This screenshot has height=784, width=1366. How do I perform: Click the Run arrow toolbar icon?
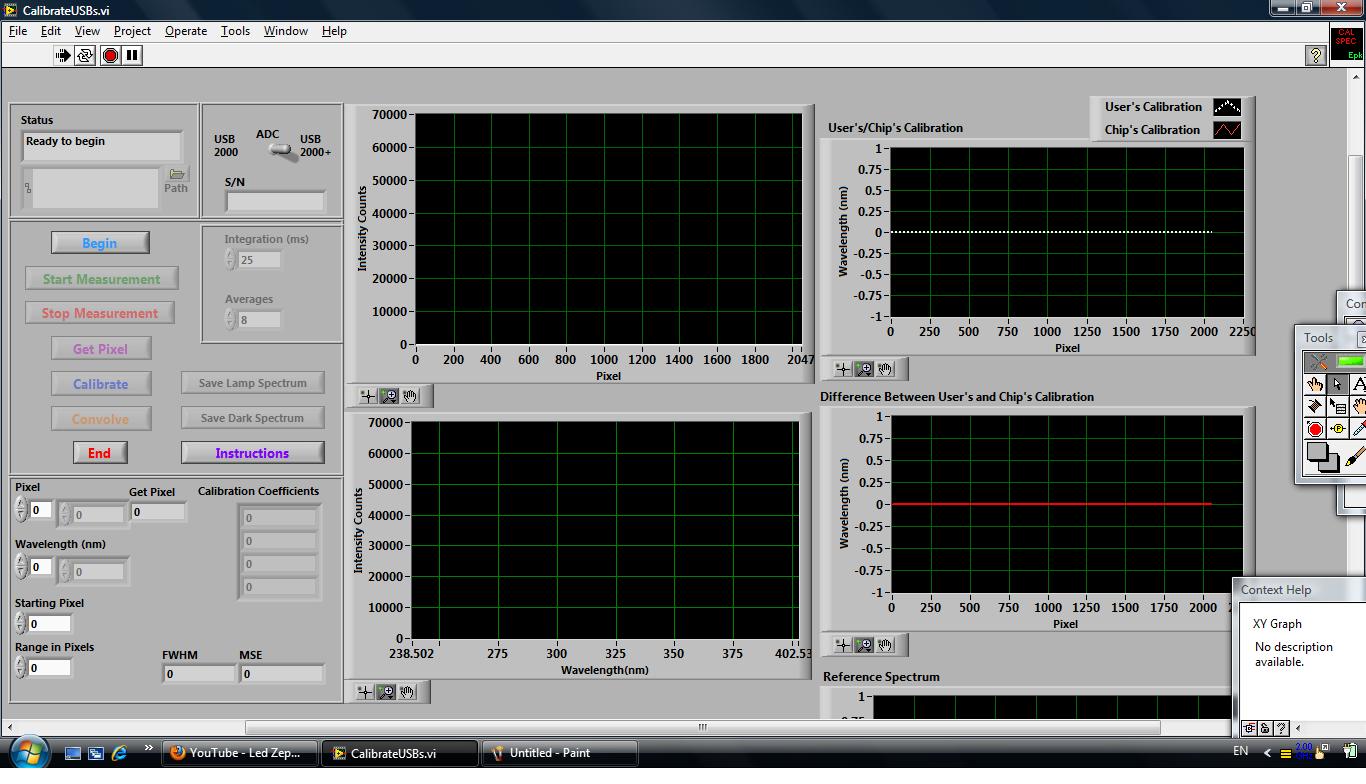point(64,56)
